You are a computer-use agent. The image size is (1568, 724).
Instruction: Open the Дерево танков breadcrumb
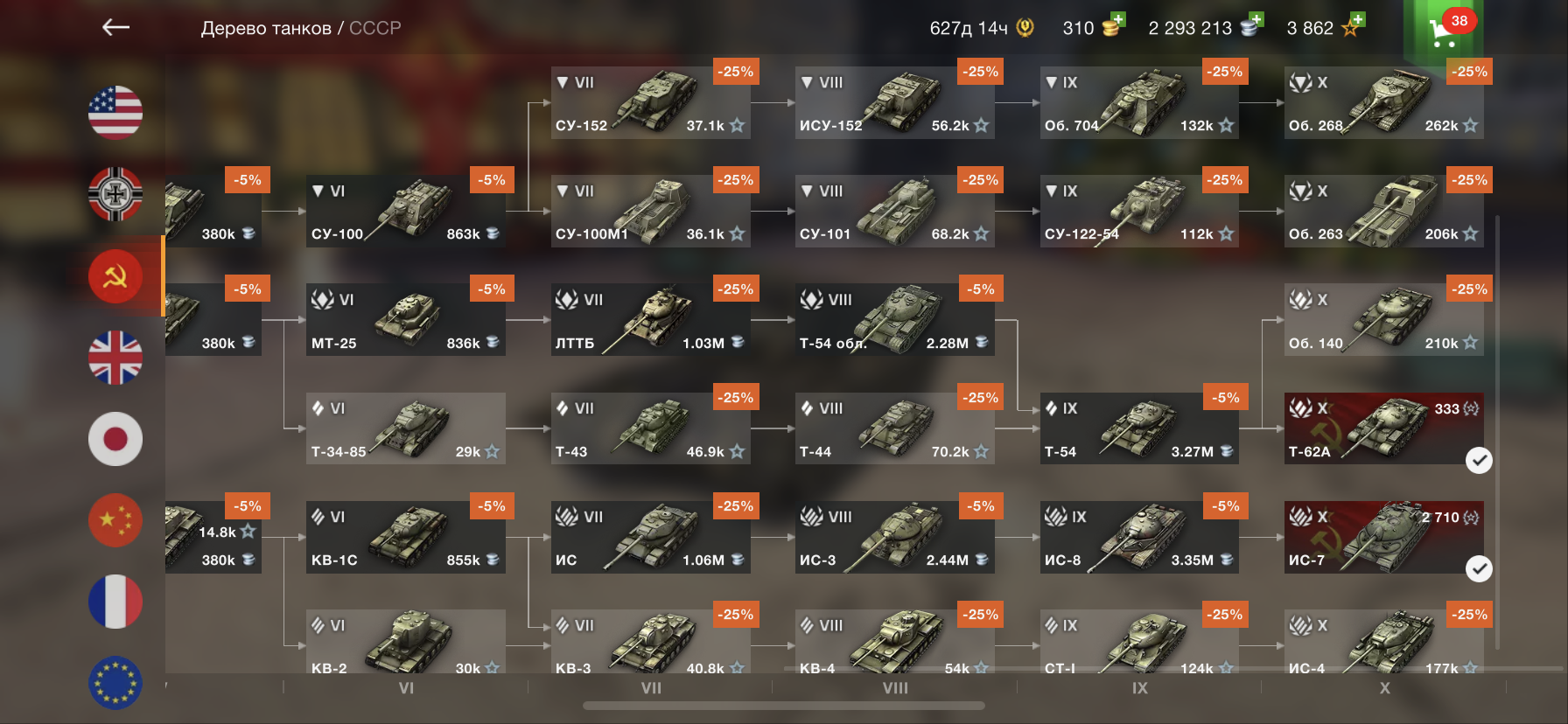(x=266, y=28)
